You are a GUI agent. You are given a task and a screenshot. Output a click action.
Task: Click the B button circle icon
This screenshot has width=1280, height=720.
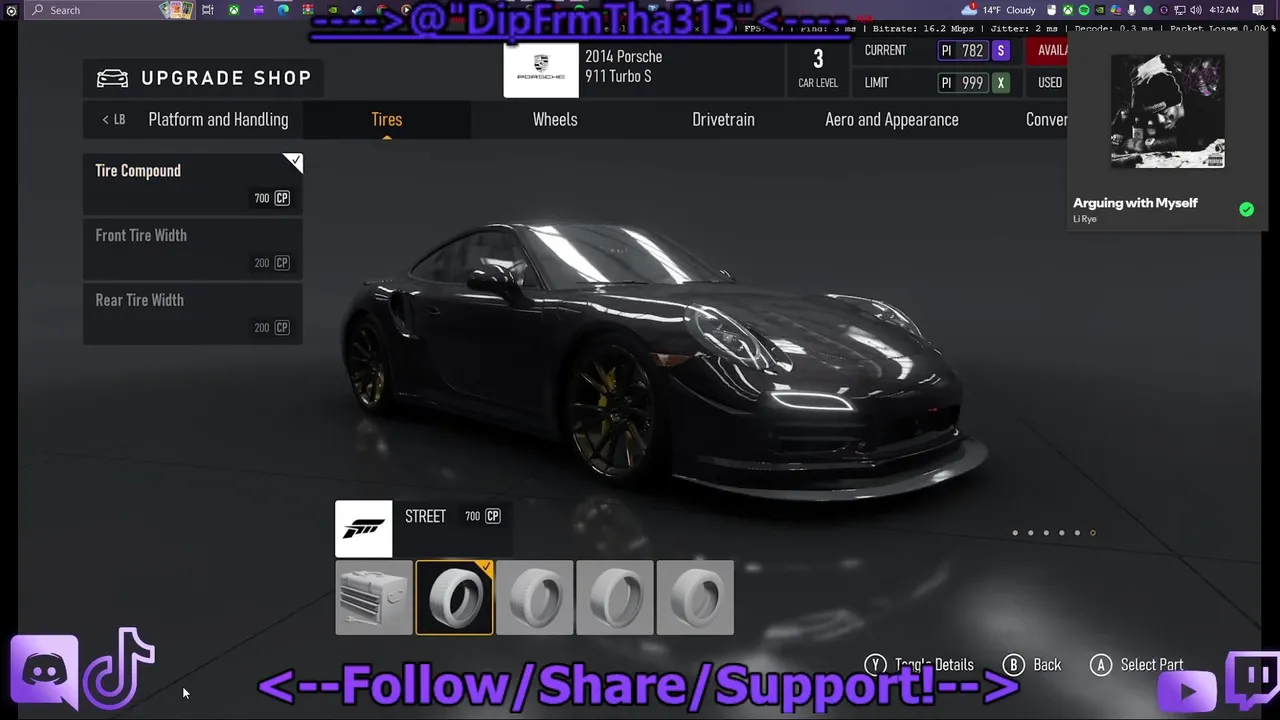tap(1014, 665)
